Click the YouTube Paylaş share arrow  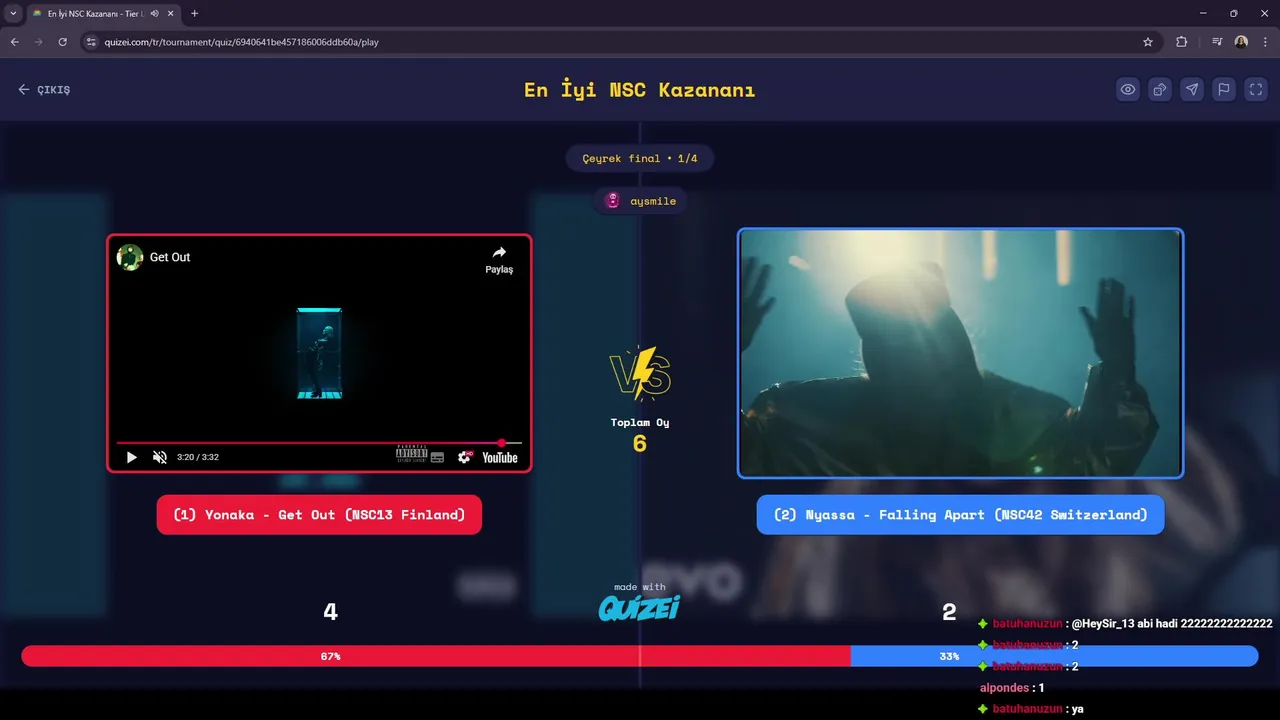(499, 259)
